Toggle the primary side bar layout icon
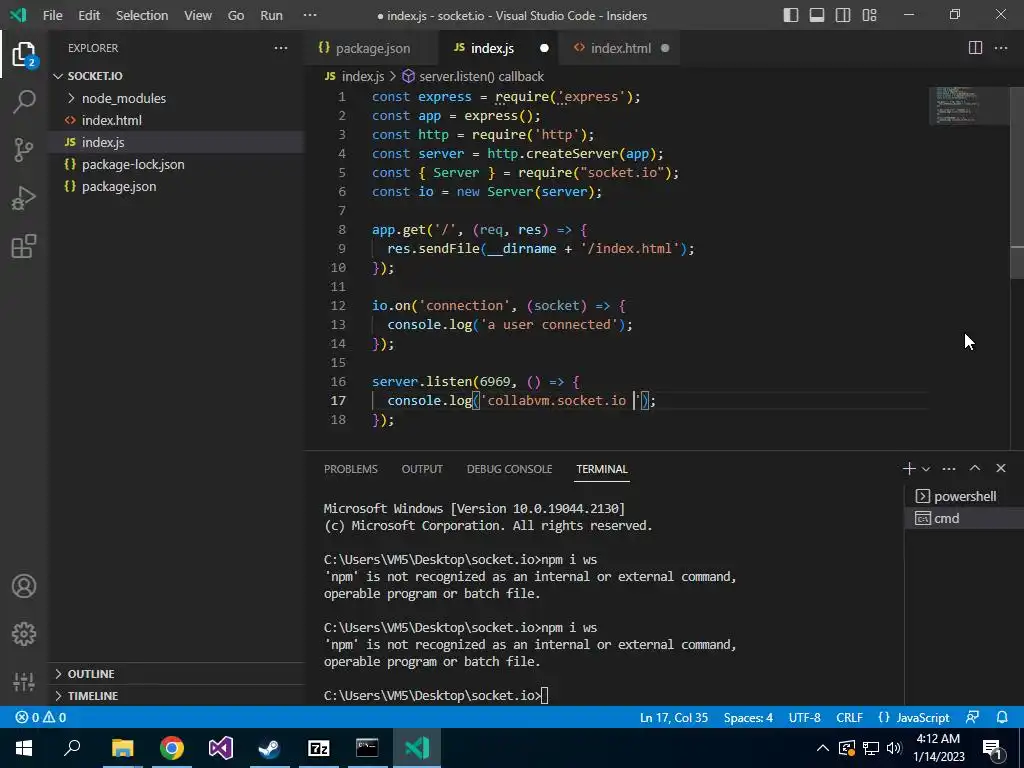 pos(790,15)
